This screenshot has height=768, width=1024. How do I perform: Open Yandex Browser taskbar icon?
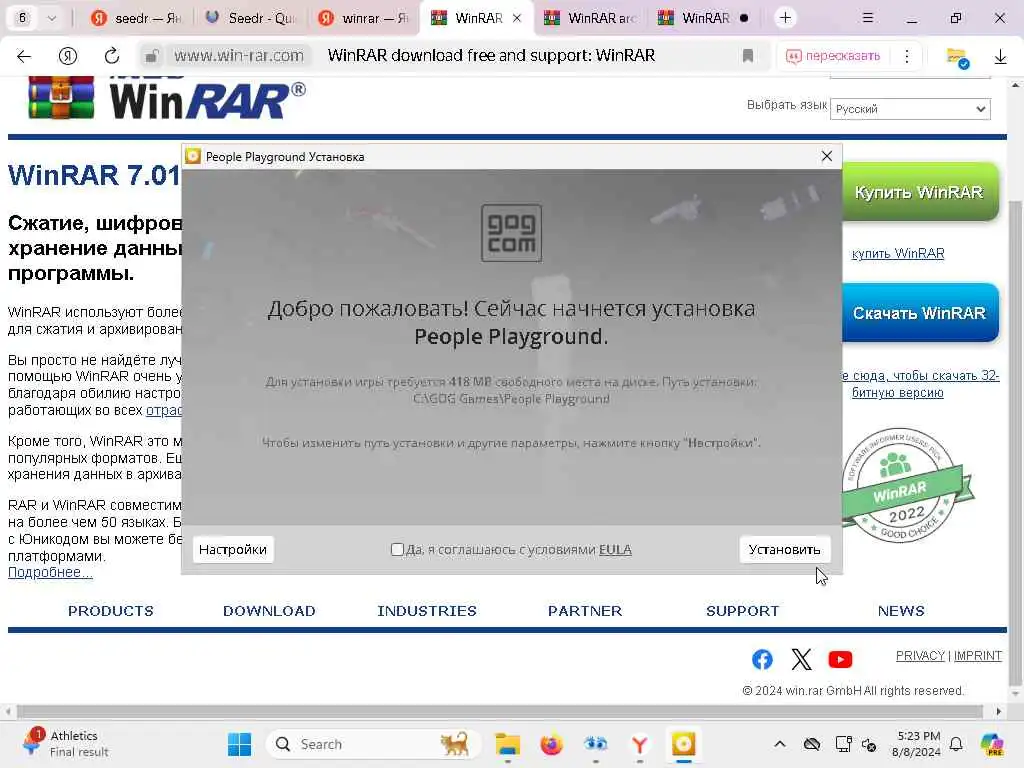(639, 744)
